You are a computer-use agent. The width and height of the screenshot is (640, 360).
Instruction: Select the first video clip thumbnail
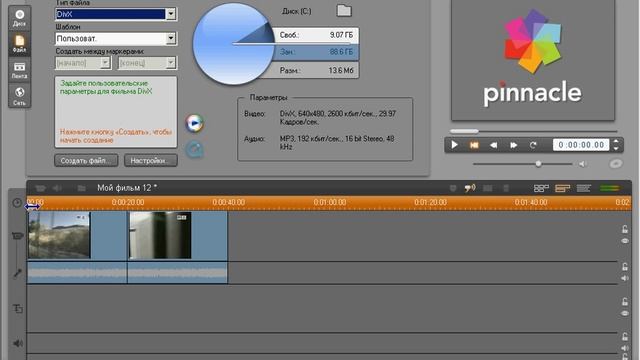pos(60,235)
